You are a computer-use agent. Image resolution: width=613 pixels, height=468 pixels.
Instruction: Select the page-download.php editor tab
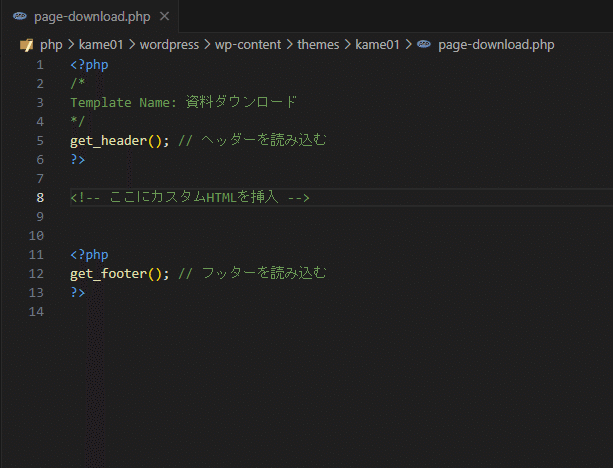click(91, 16)
